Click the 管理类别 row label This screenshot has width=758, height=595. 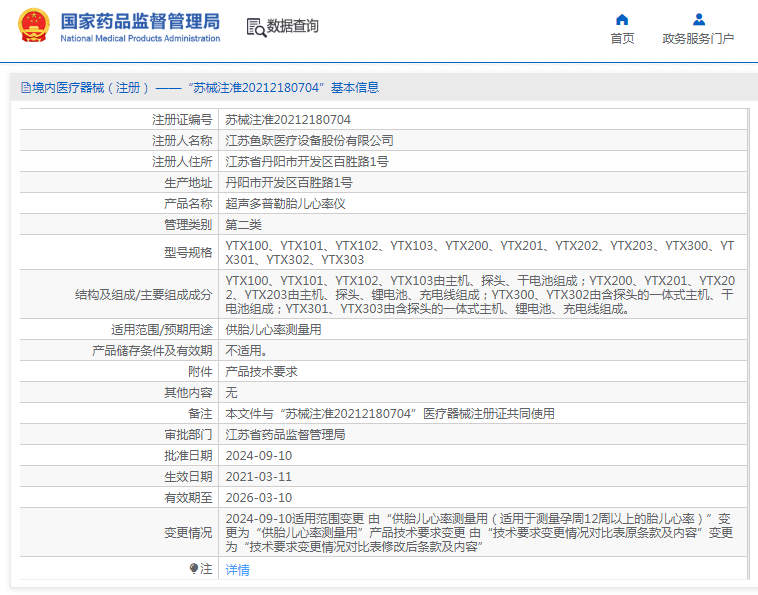188,225
